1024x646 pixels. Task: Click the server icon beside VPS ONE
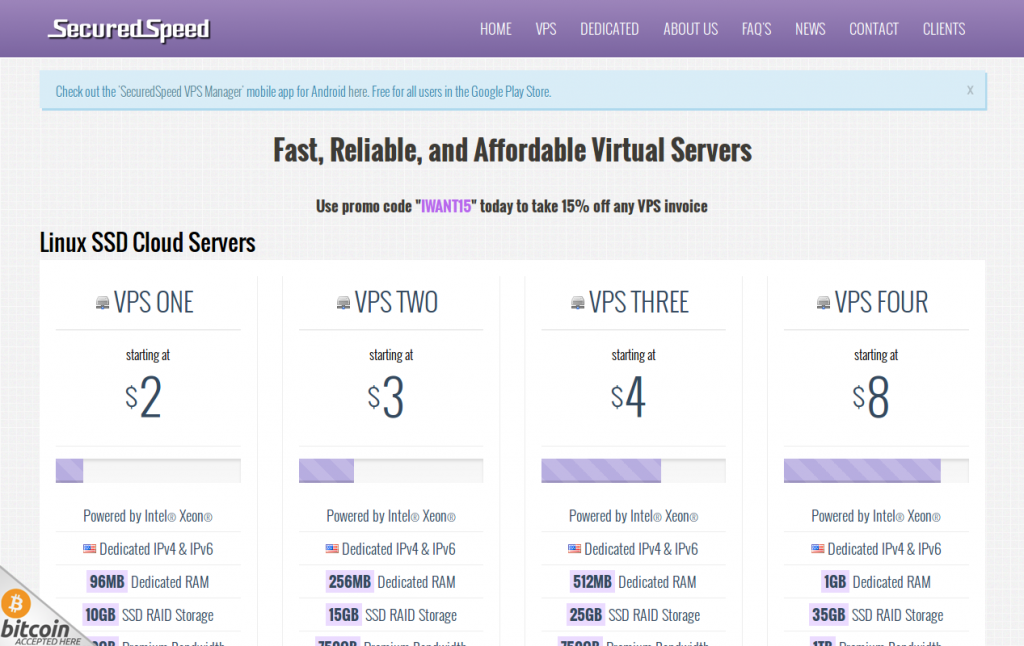[103, 303]
